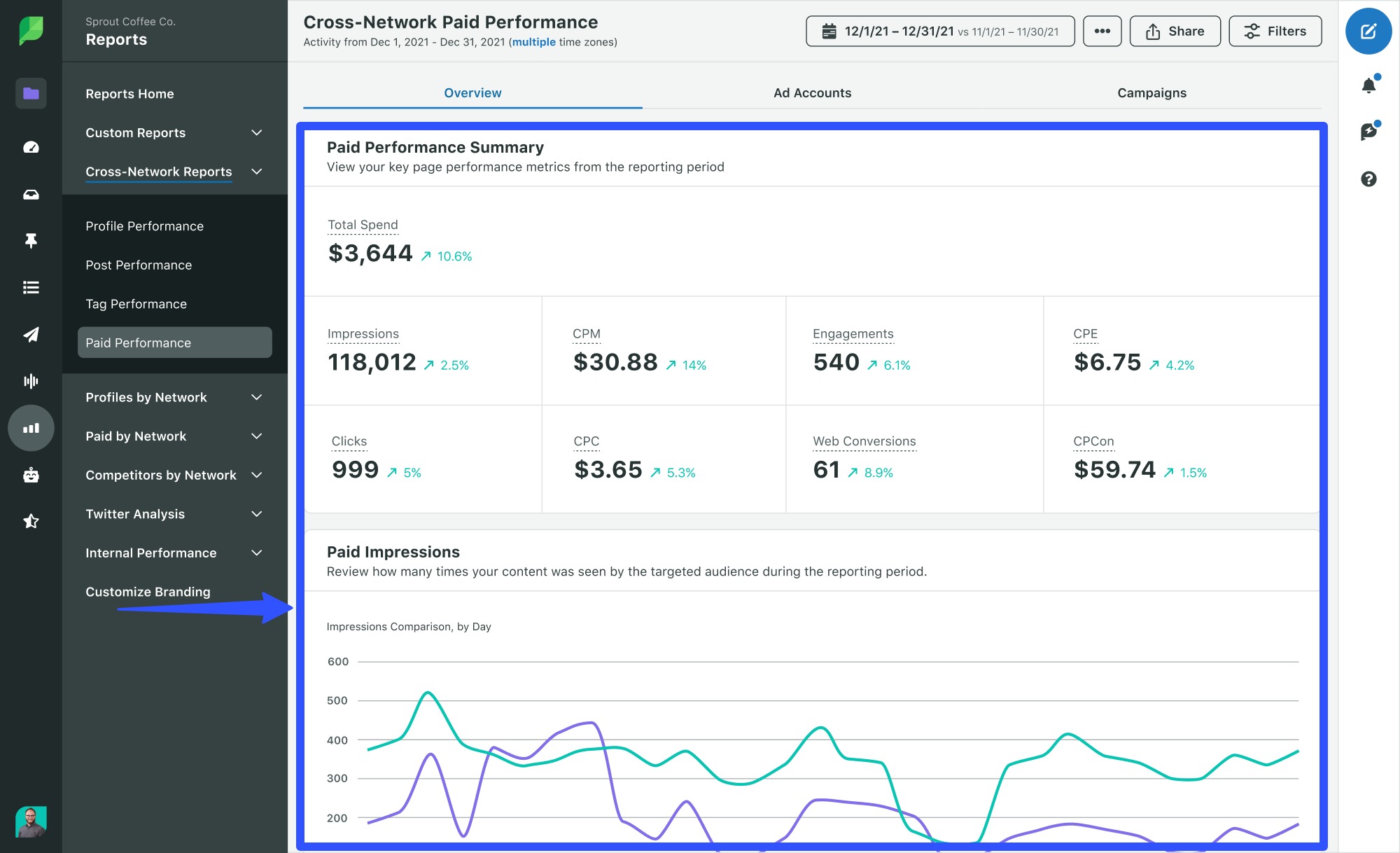1400x853 pixels.
Task: Open the date range picker
Action: click(x=939, y=31)
